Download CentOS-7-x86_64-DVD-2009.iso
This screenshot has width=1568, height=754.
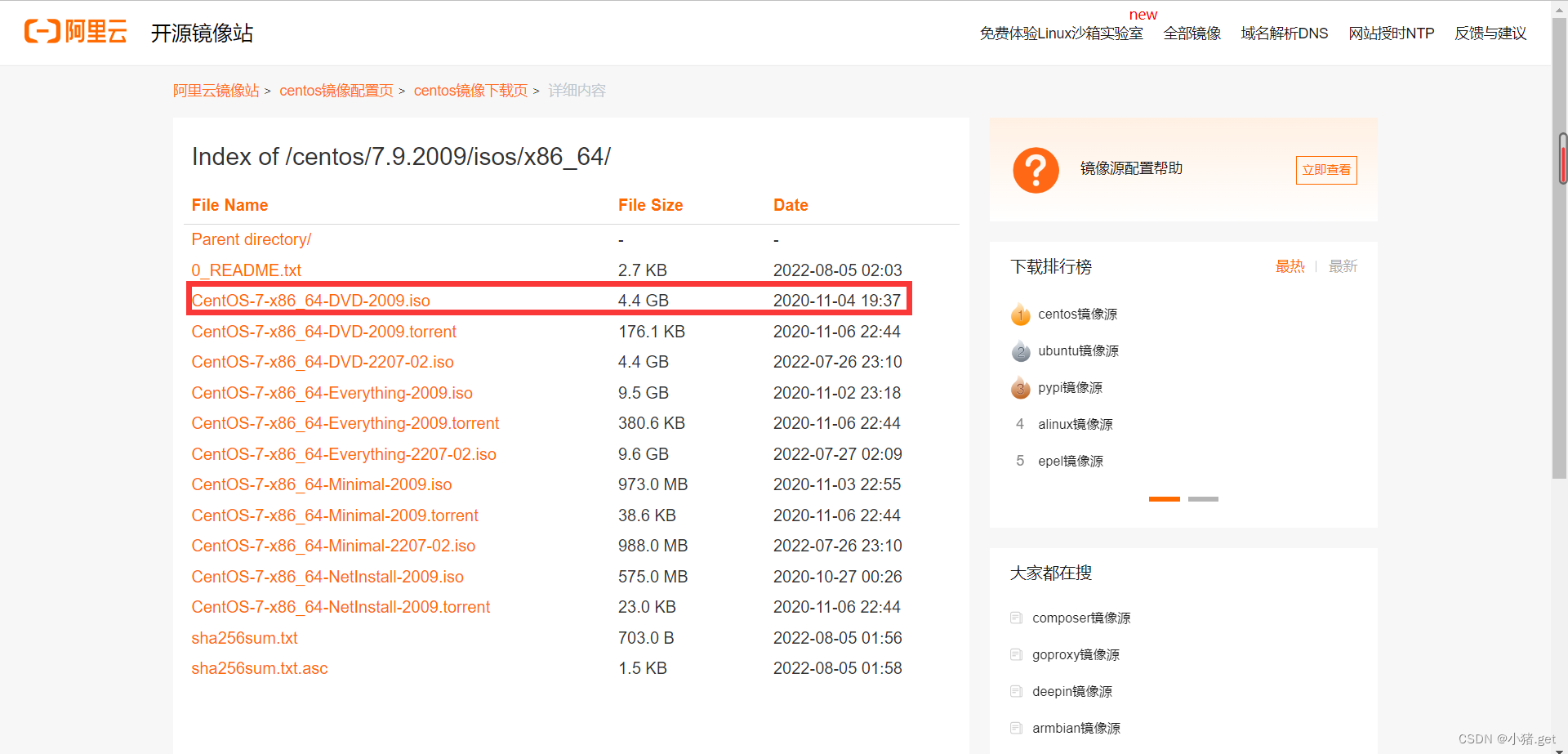pyautogui.click(x=311, y=301)
